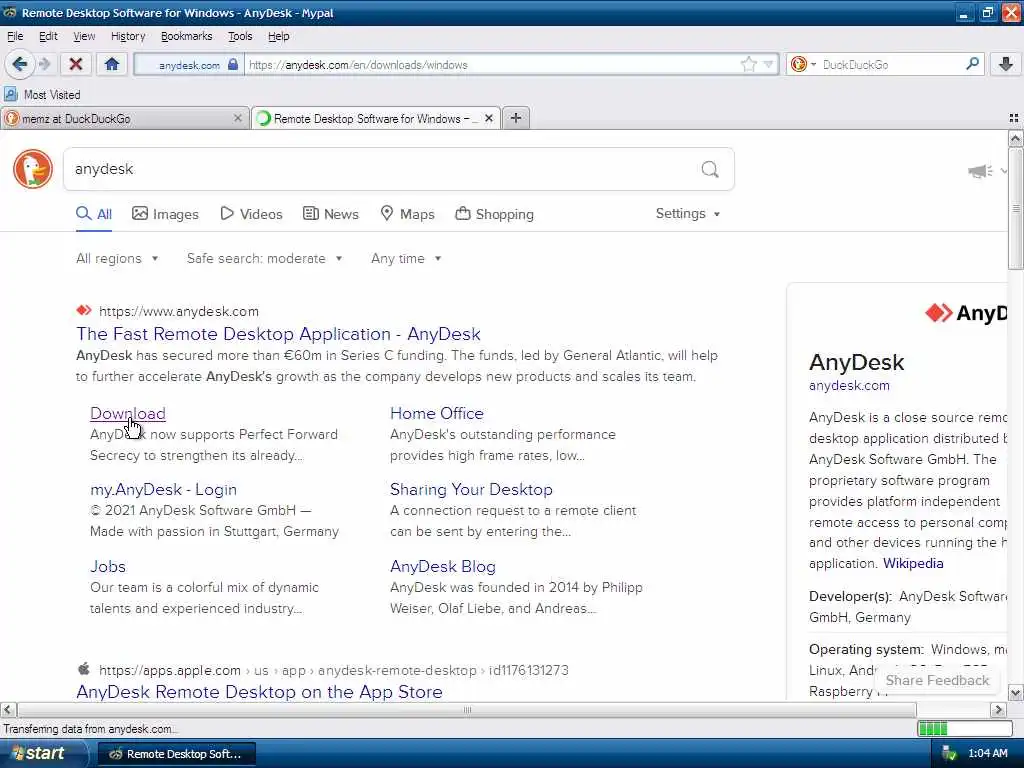Open the URL history dropdown arrow
This screenshot has height=768, width=1024.
click(x=768, y=64)
